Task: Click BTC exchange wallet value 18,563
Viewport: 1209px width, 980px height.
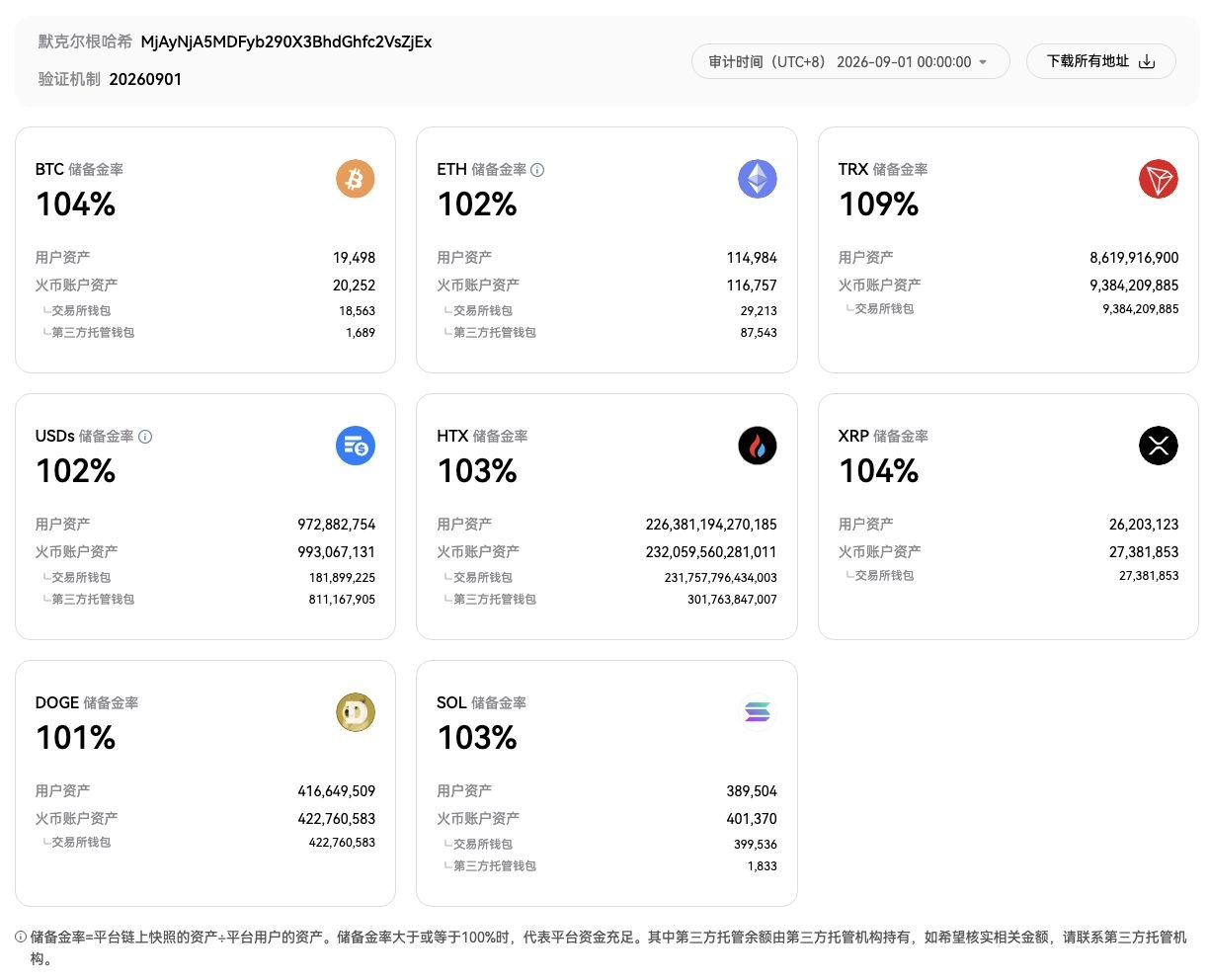Action: tap(357, 310)
